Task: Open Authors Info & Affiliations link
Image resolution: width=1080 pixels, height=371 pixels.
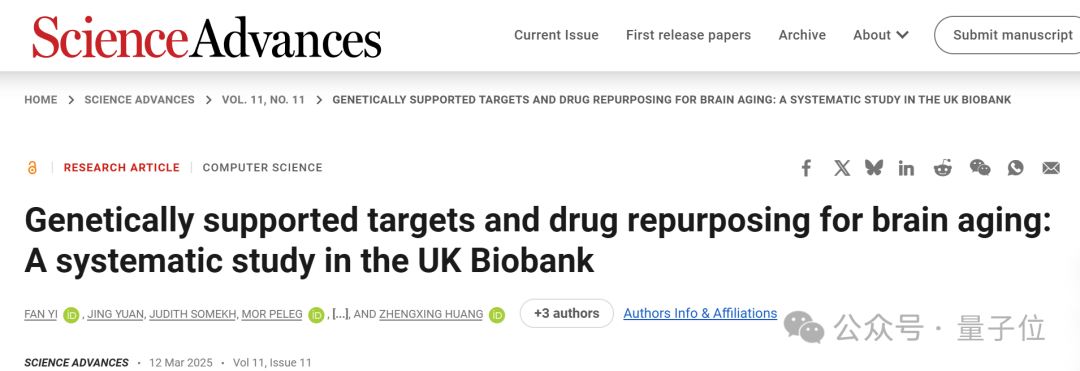Action: pos(700,313)
